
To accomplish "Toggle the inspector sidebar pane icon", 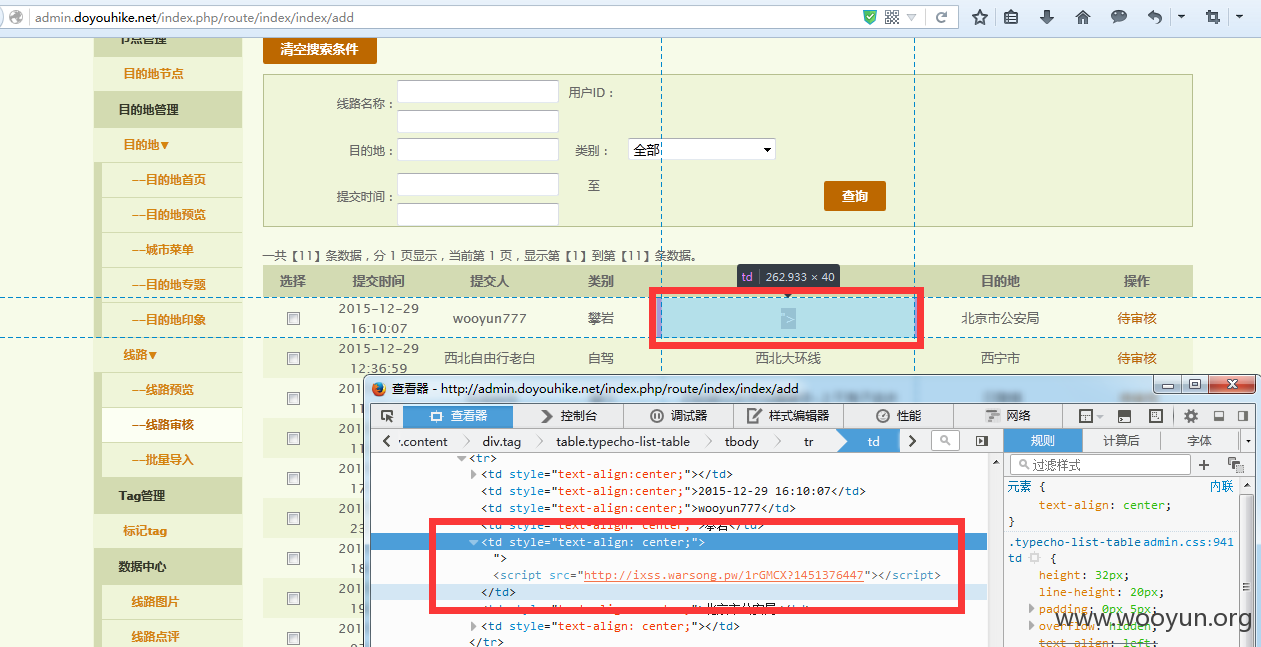I will tap(982, 441).
